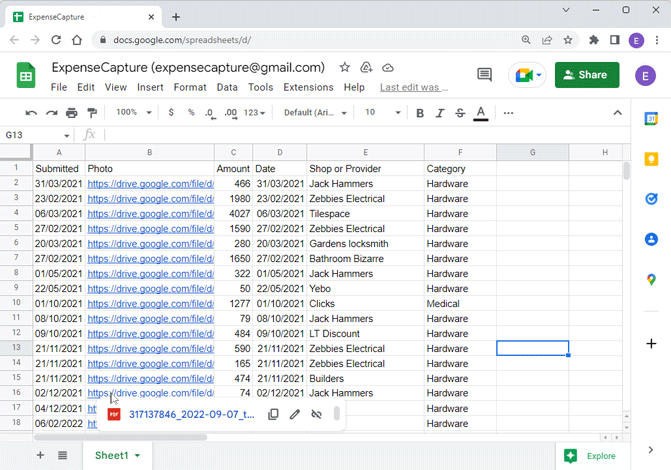Screen dimensions: 671x470
Task: Click the Undo icon in toolbar
Action: click(x=31, y=113)
